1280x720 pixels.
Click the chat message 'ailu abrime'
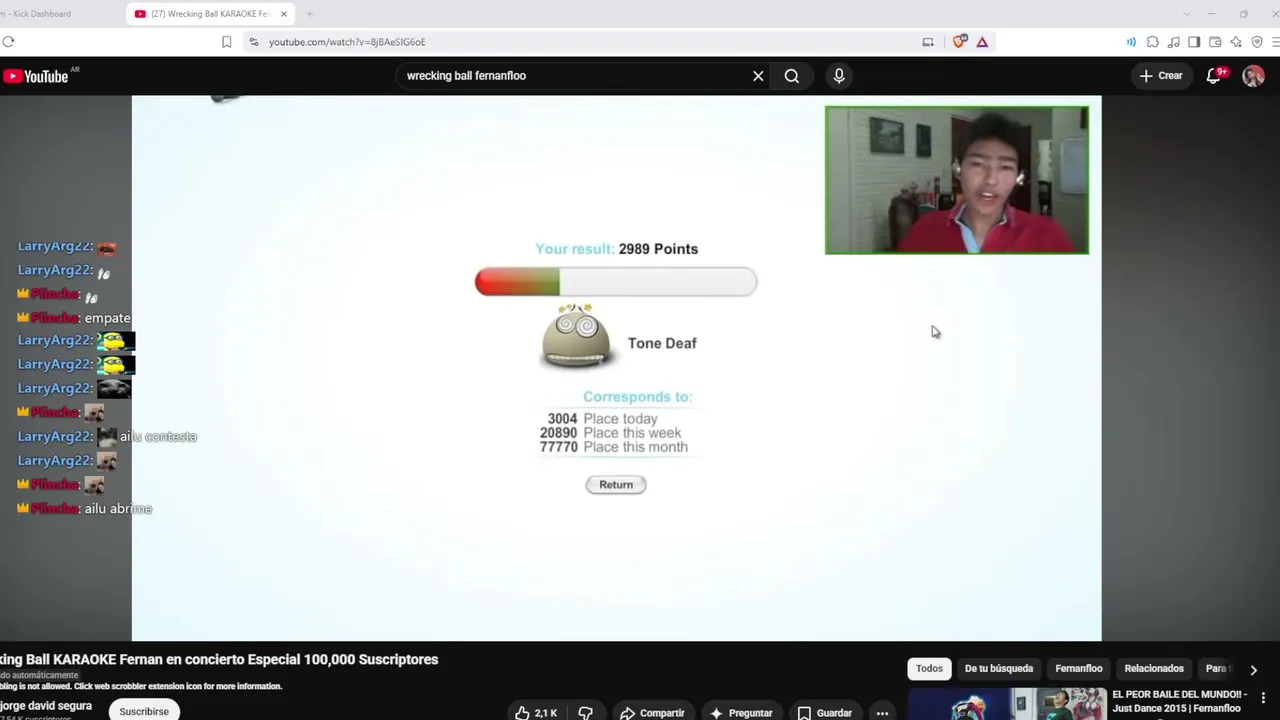coord(118,509)
